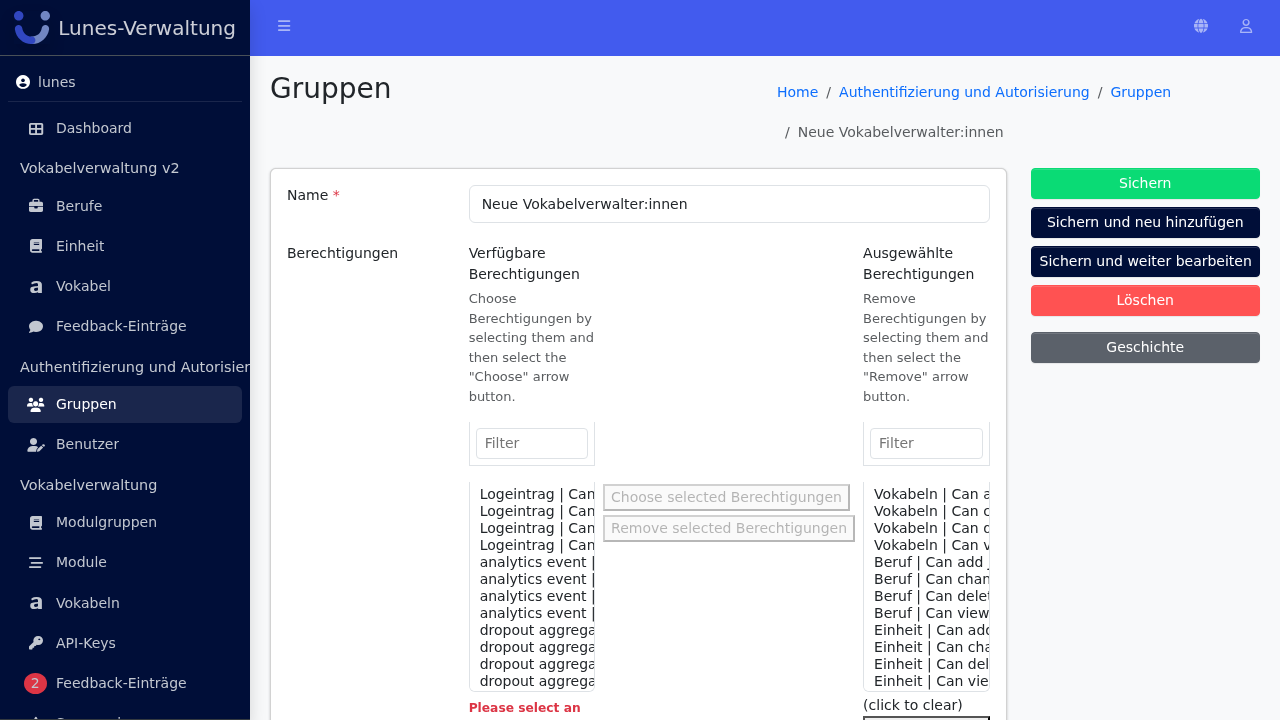The width and height of the screenshot is (1280, 720).
Task: Open the Geschichte history button
Action: (1145, 347)
